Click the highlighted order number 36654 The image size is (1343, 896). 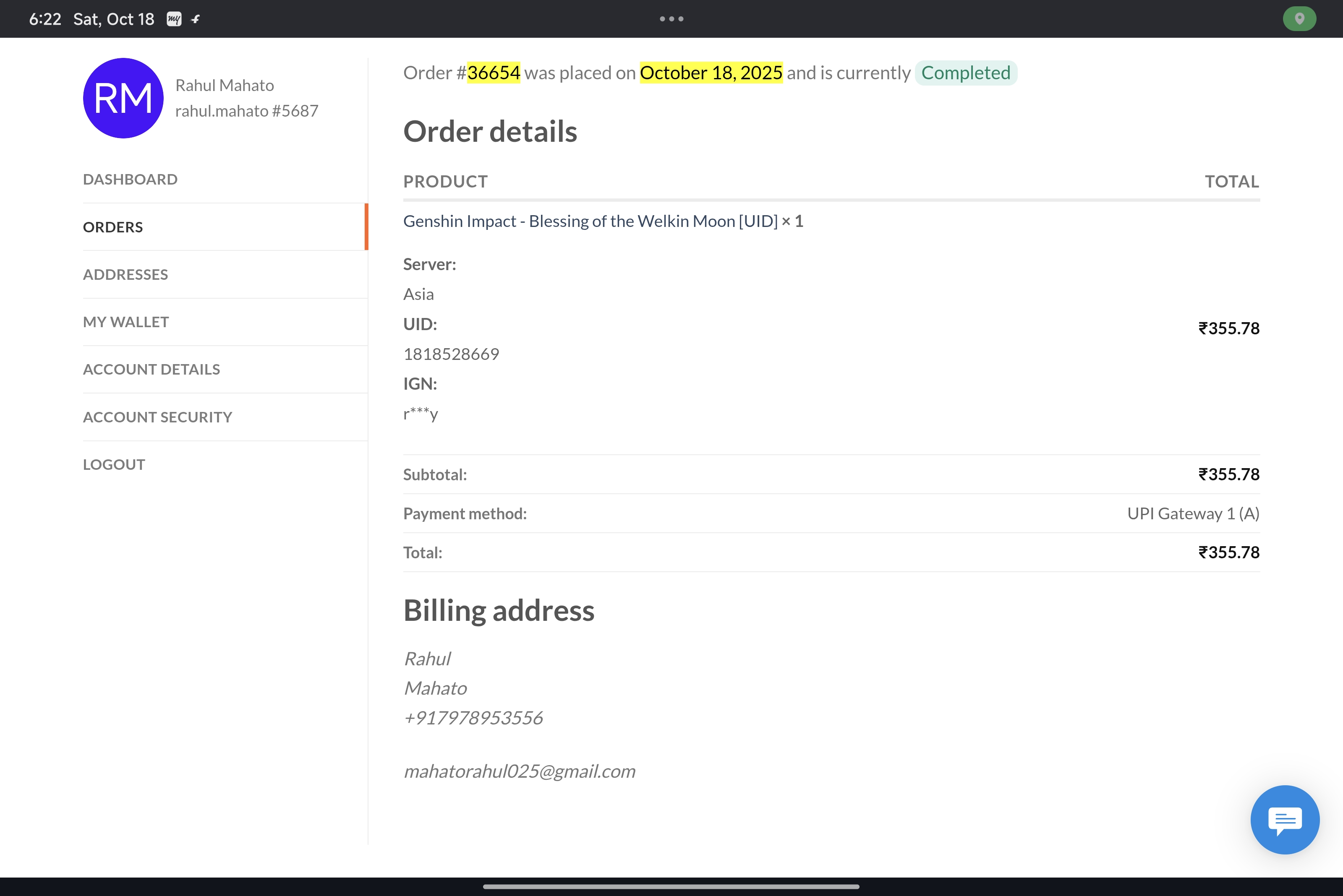click(494, 73)
